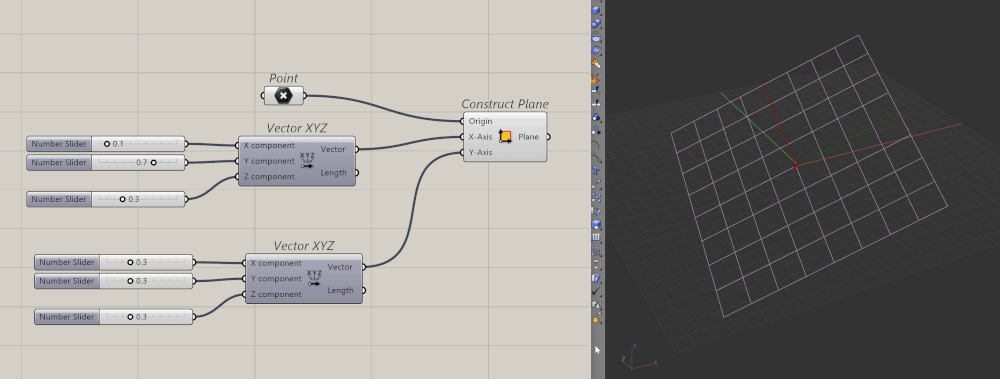Click the XYZ icon on upper Vector XYZ
This screenshot has width=1000, height=379.
coord(307,160)
